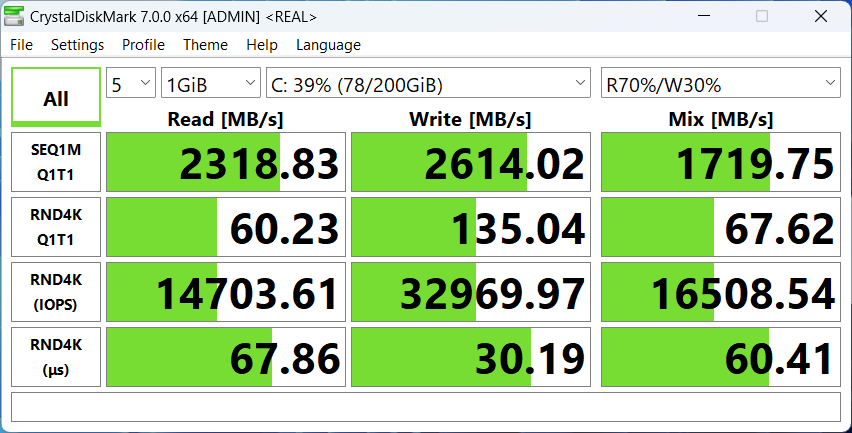Click the Mix [MB/s] column header

coord(721,119)
